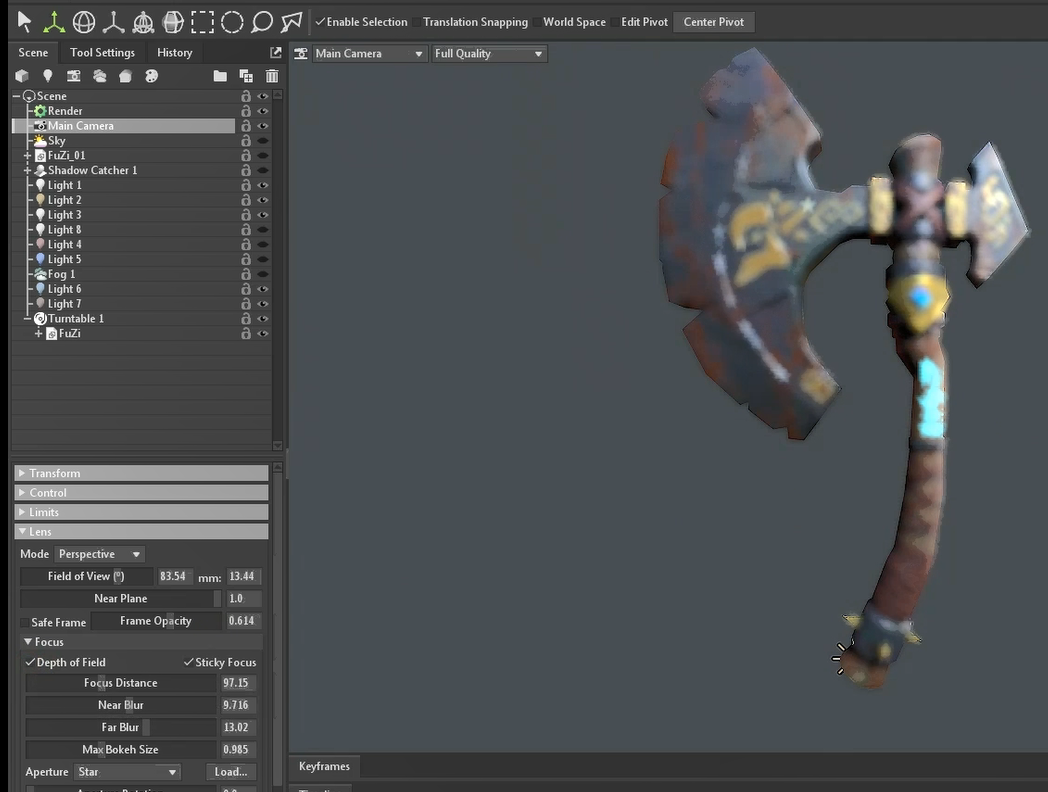Open the Full Quality dropdown
The width and height of the screenshot is (1048, 792).
click(x=489, y=53)
